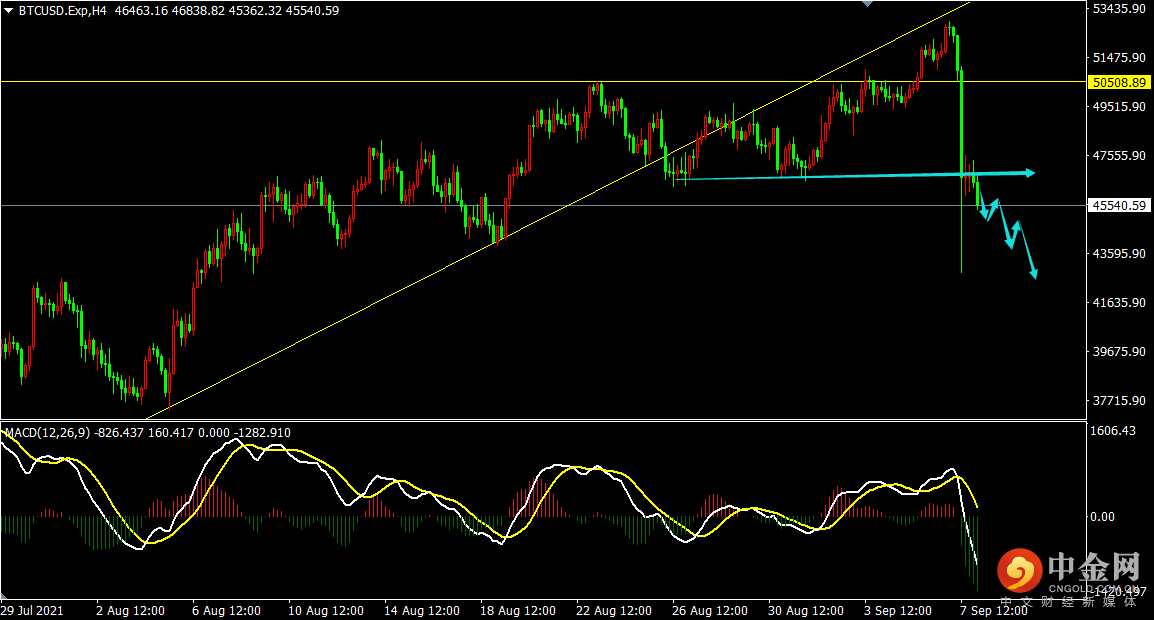This screenshot has height=620, width=1154.
Task: Click the 3 Sep 12:00 time label
Action: coord(898,610)
